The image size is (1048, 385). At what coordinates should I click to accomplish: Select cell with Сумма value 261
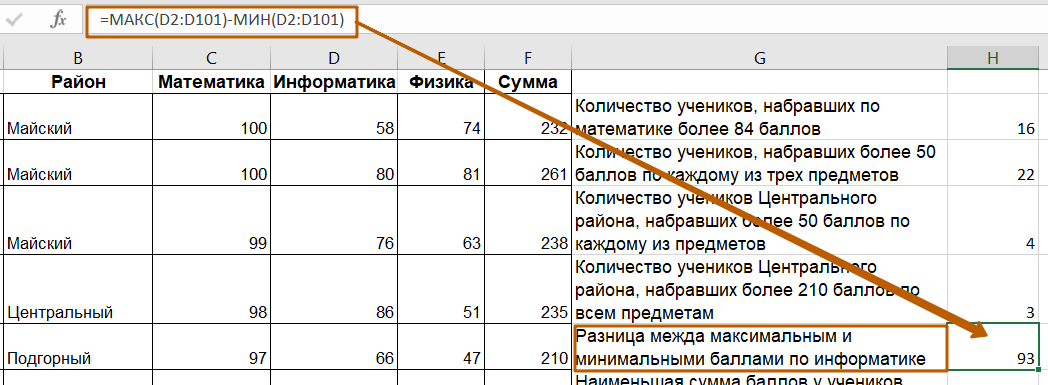pos(529,162)
